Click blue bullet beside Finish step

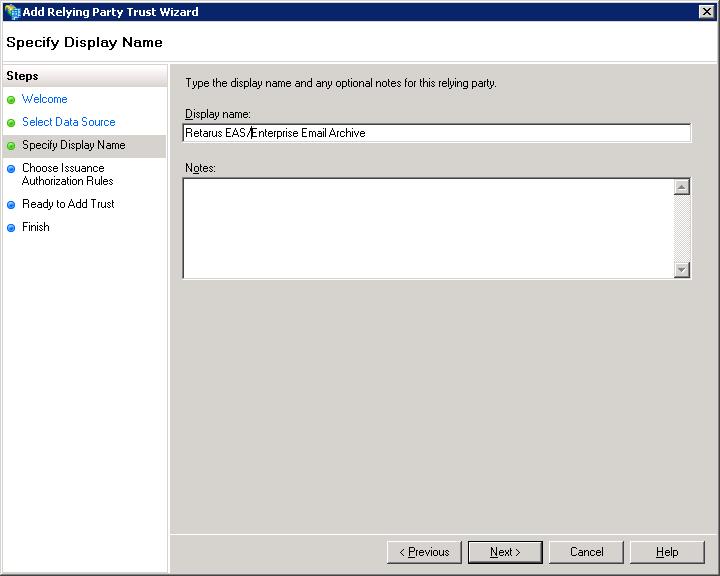tap(11, 228)
